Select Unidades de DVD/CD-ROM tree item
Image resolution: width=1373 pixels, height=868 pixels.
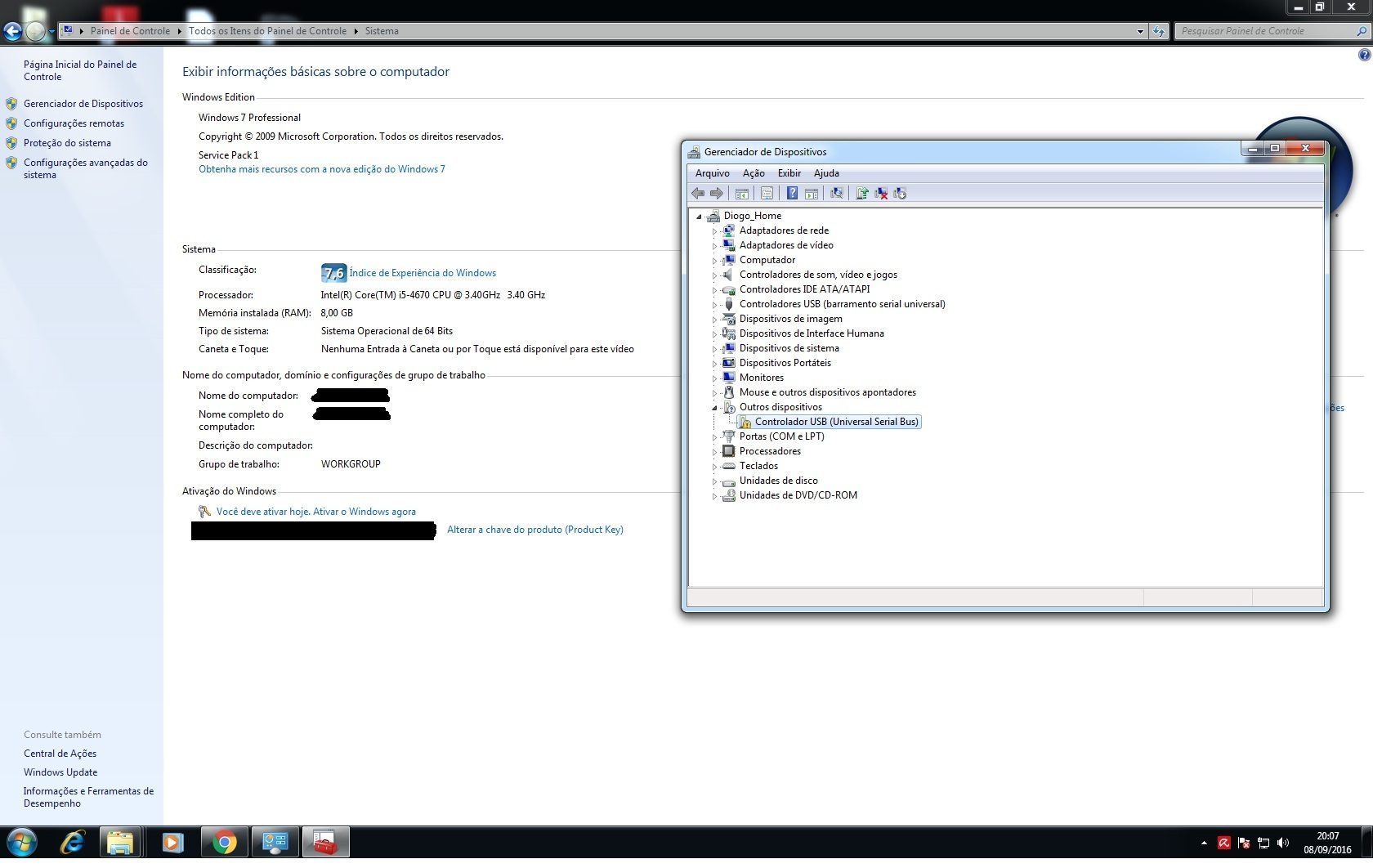pos(798,495)
